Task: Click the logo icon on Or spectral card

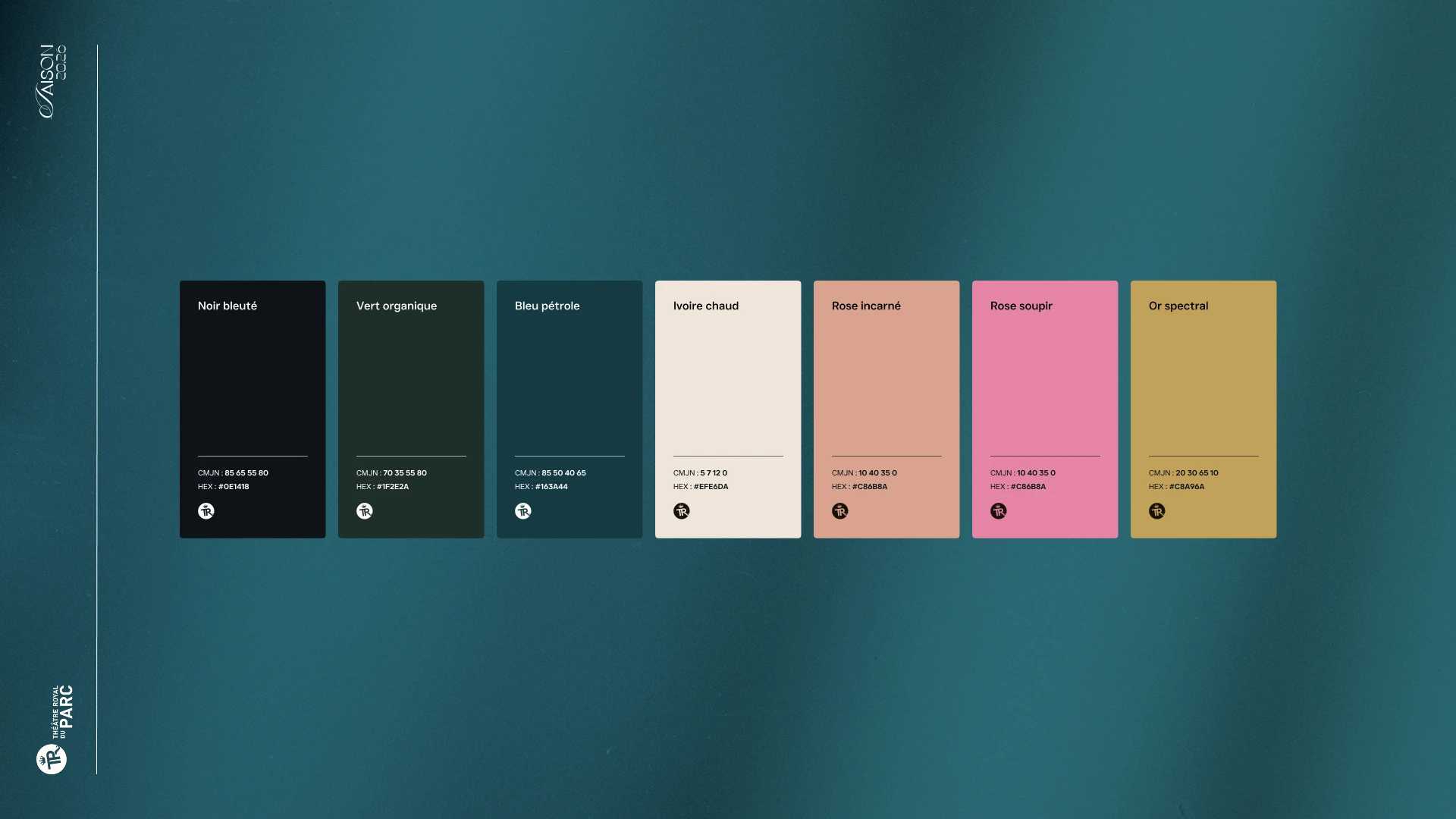Action: (x=1157, y=511)
